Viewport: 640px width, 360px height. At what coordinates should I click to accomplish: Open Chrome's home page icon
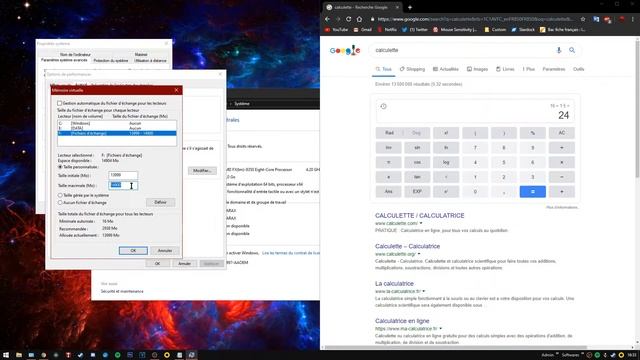point(359,19)
